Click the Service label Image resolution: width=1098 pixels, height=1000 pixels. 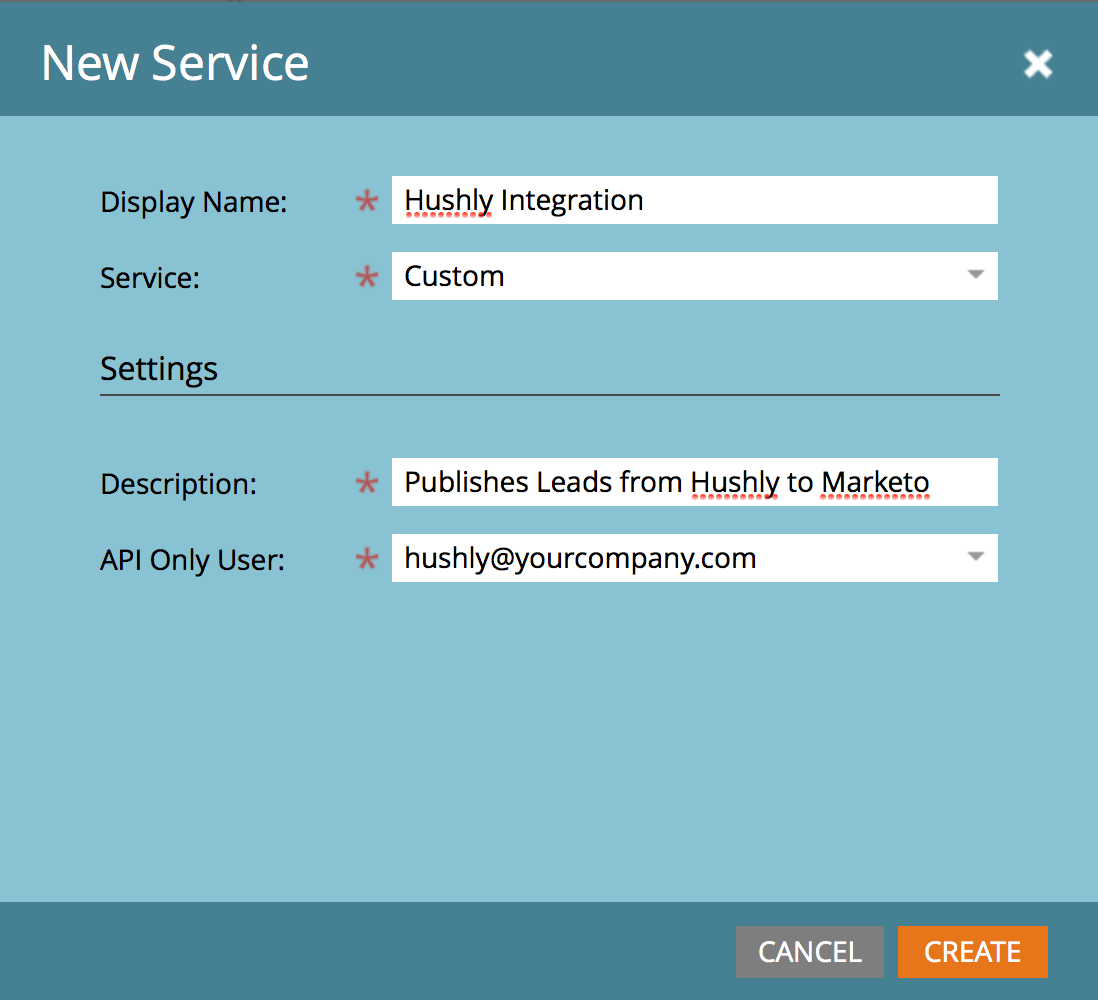[x=150, y=278]
